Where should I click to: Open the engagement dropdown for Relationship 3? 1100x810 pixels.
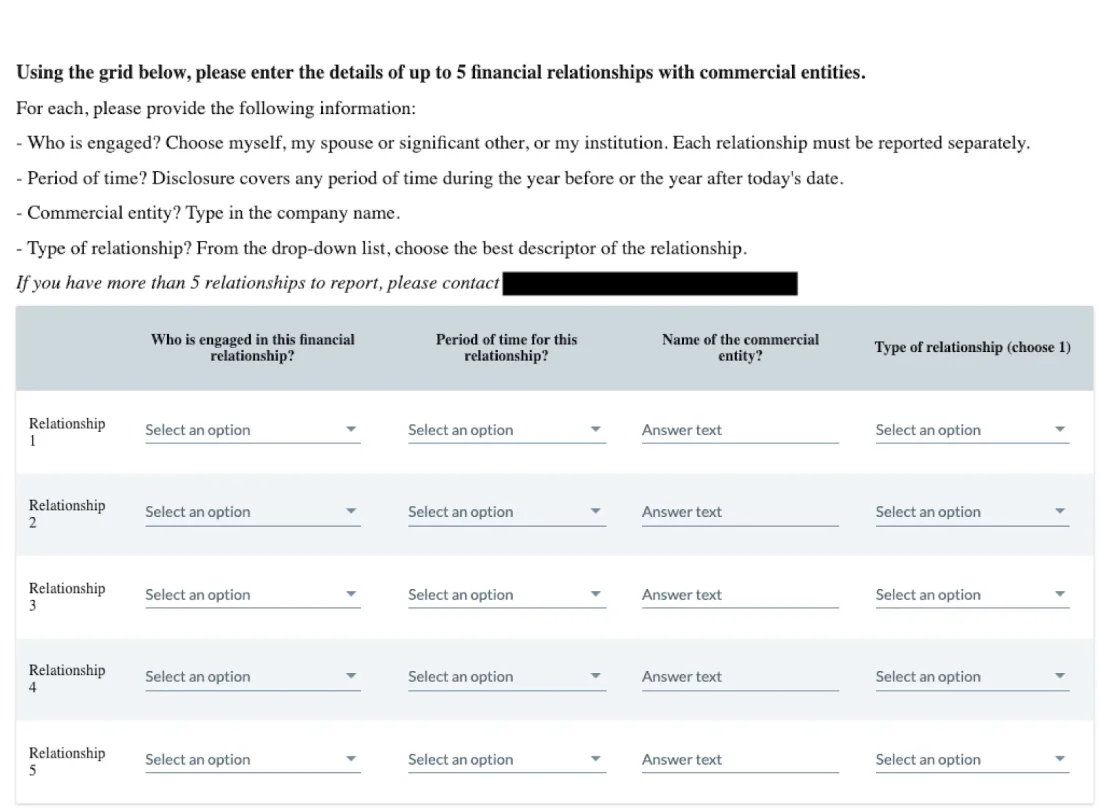pos(250,594)
